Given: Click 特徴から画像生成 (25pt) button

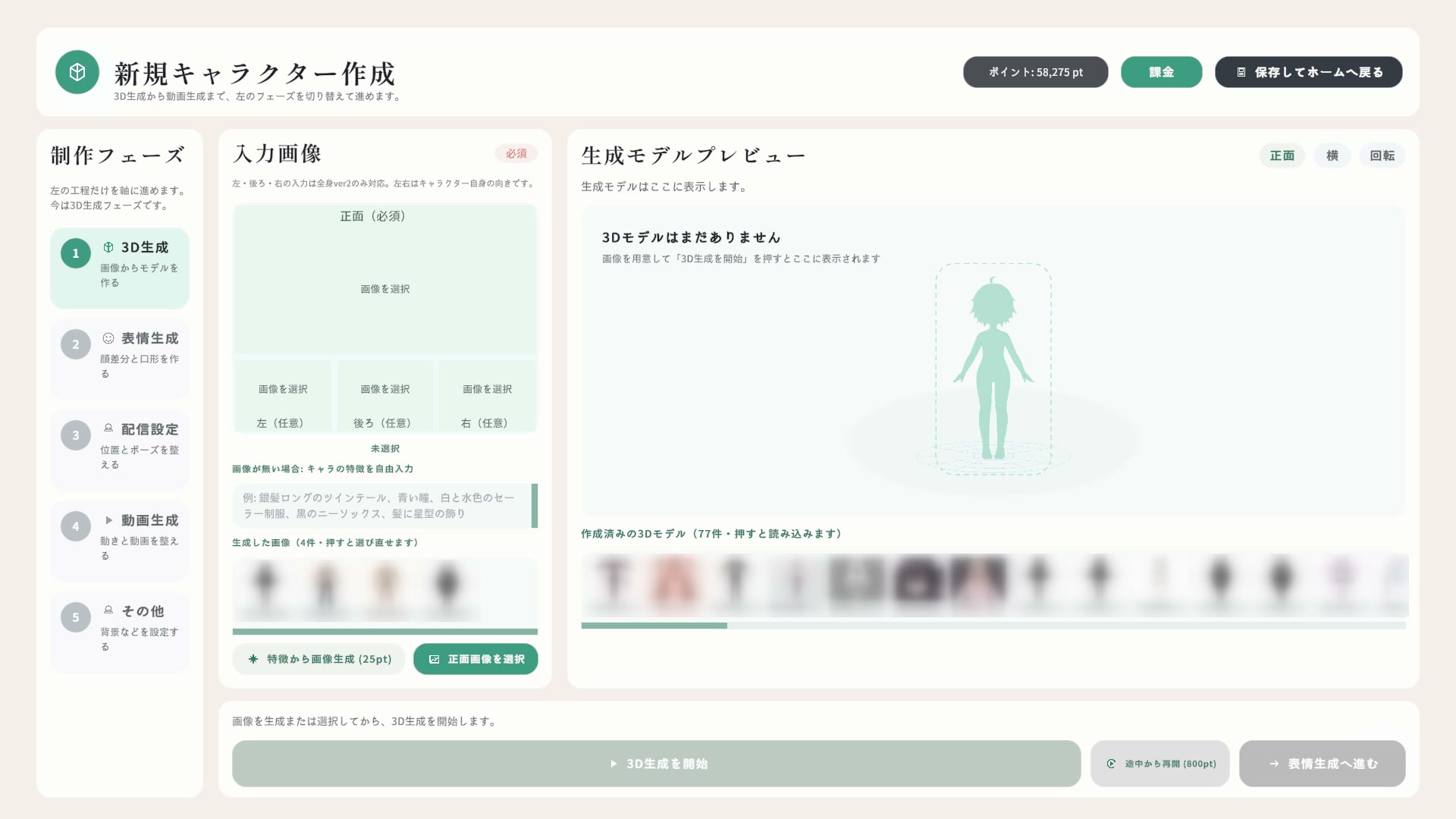Looking at the screenshot, I should (318, 659).
